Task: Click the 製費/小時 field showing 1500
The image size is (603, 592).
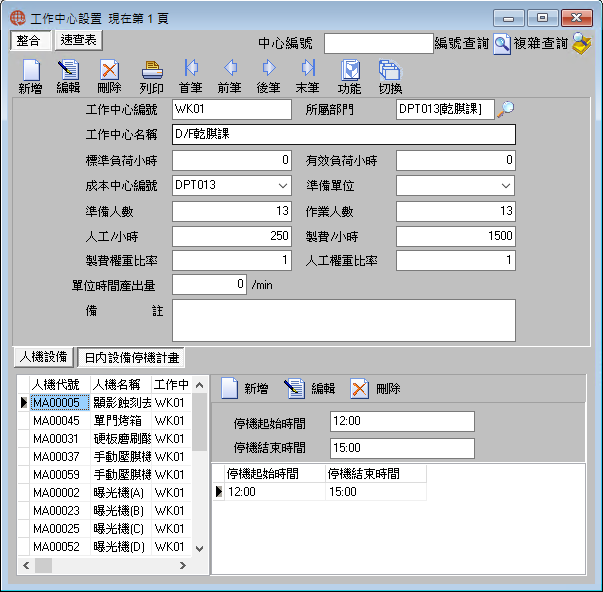Action: (x=456, y=236)
